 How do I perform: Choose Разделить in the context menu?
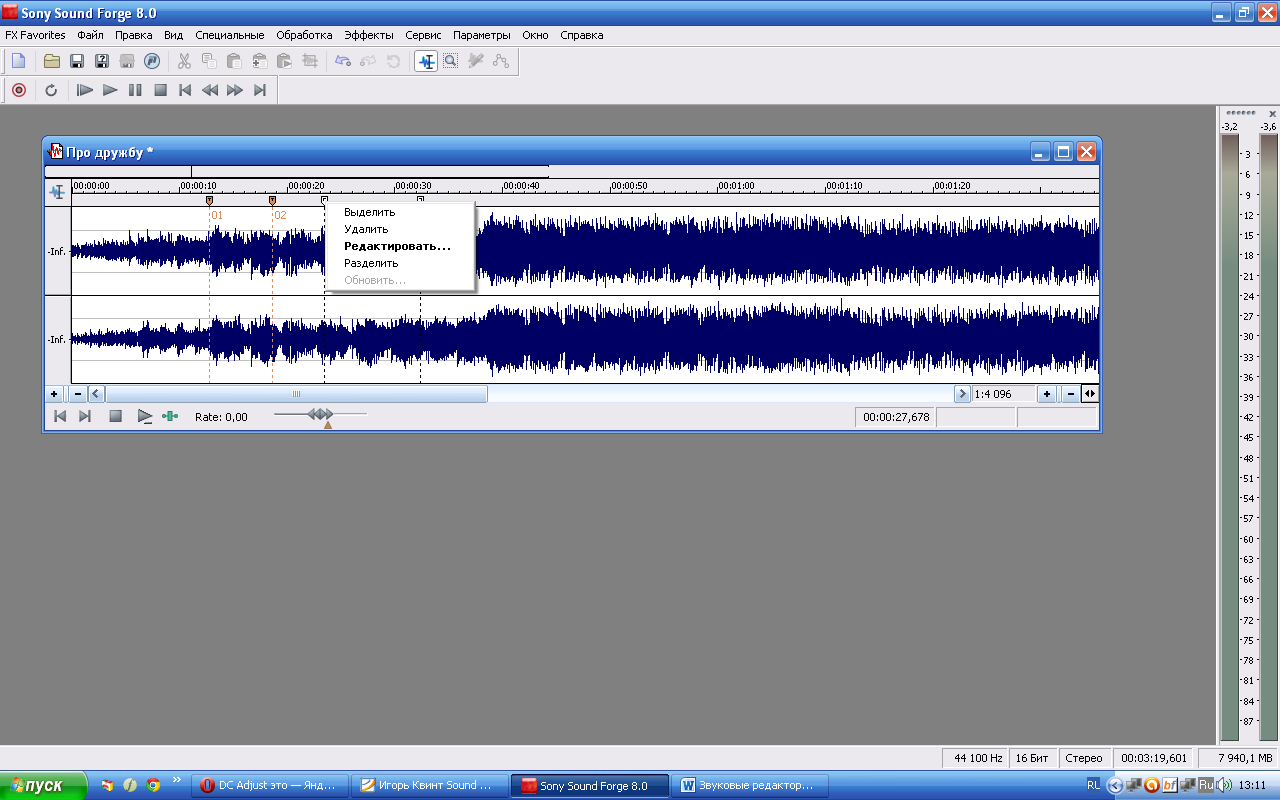coord(400,263)
